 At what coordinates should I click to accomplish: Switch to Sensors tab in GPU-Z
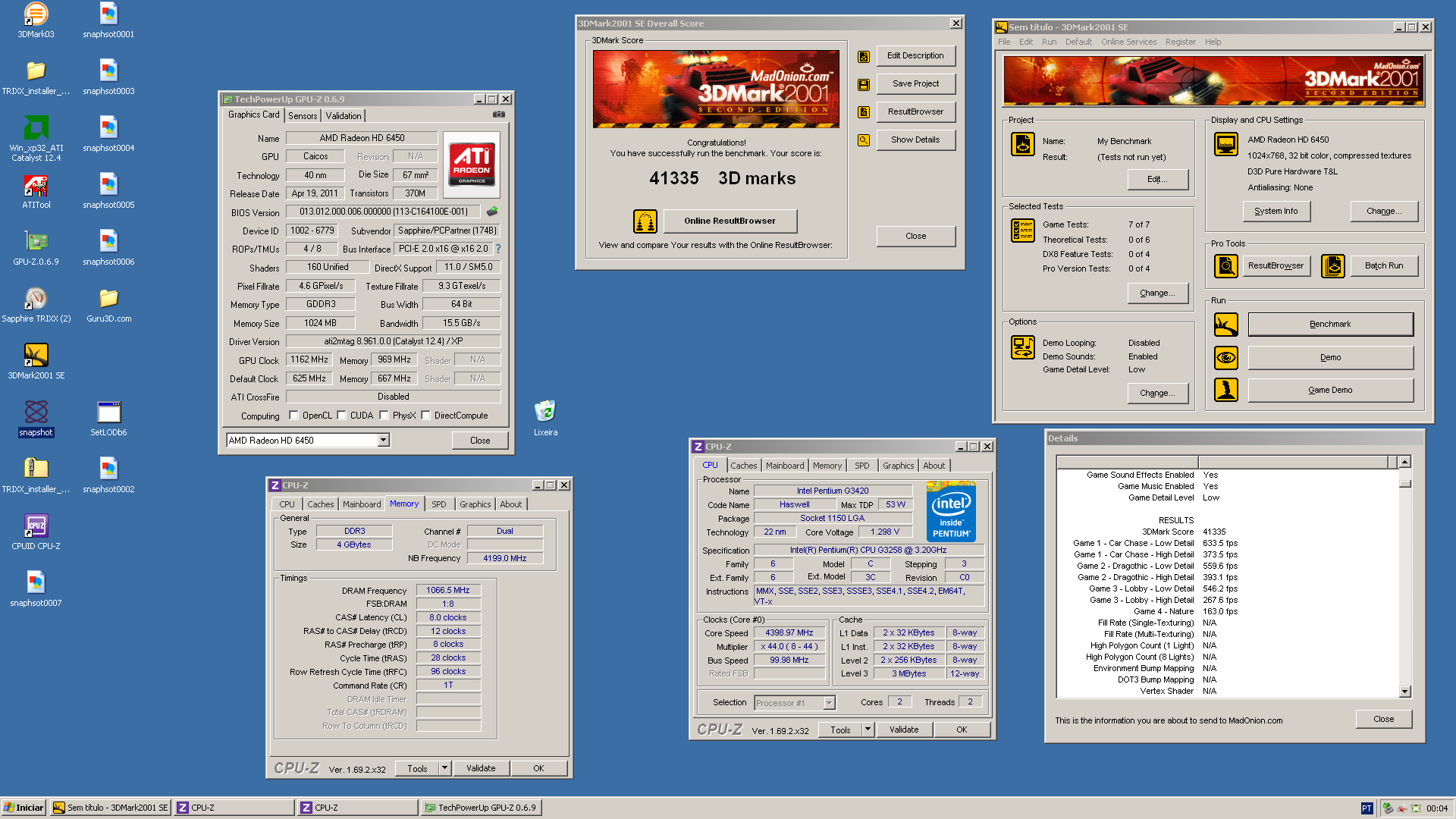pyautogui.click(x=303, y=116)
